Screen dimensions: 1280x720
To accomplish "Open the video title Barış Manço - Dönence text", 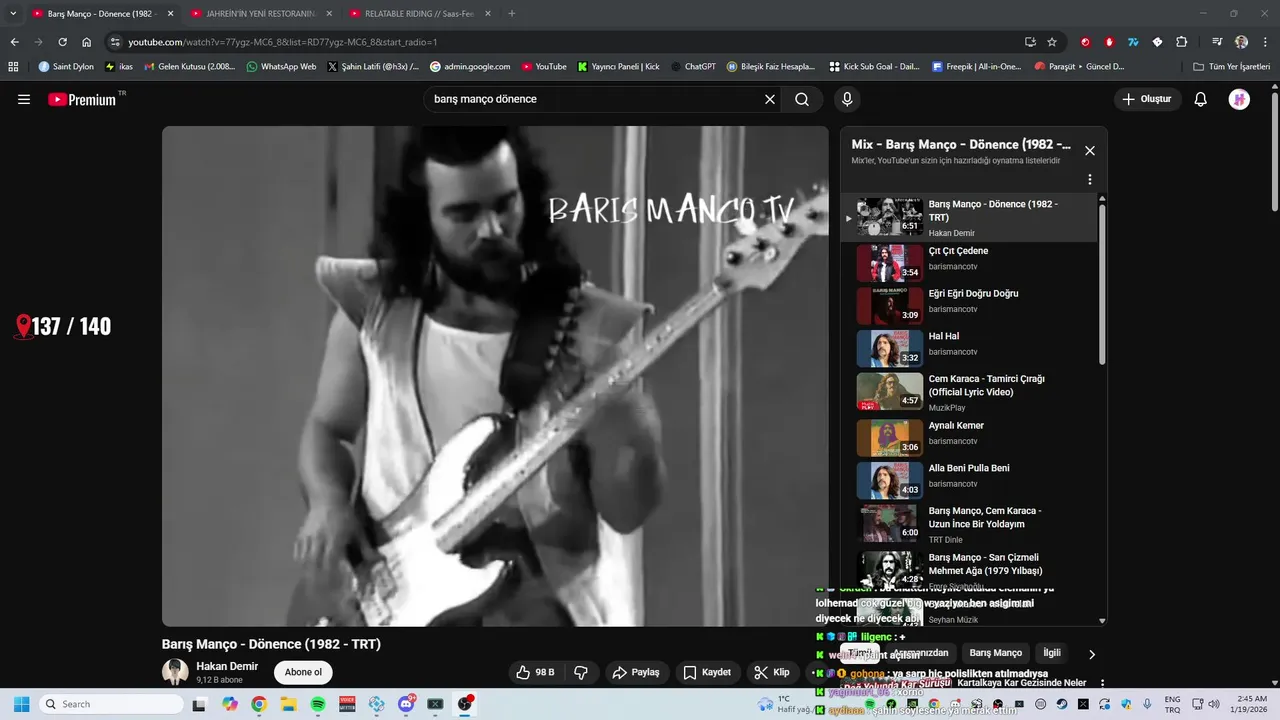I will pos(271,644).
